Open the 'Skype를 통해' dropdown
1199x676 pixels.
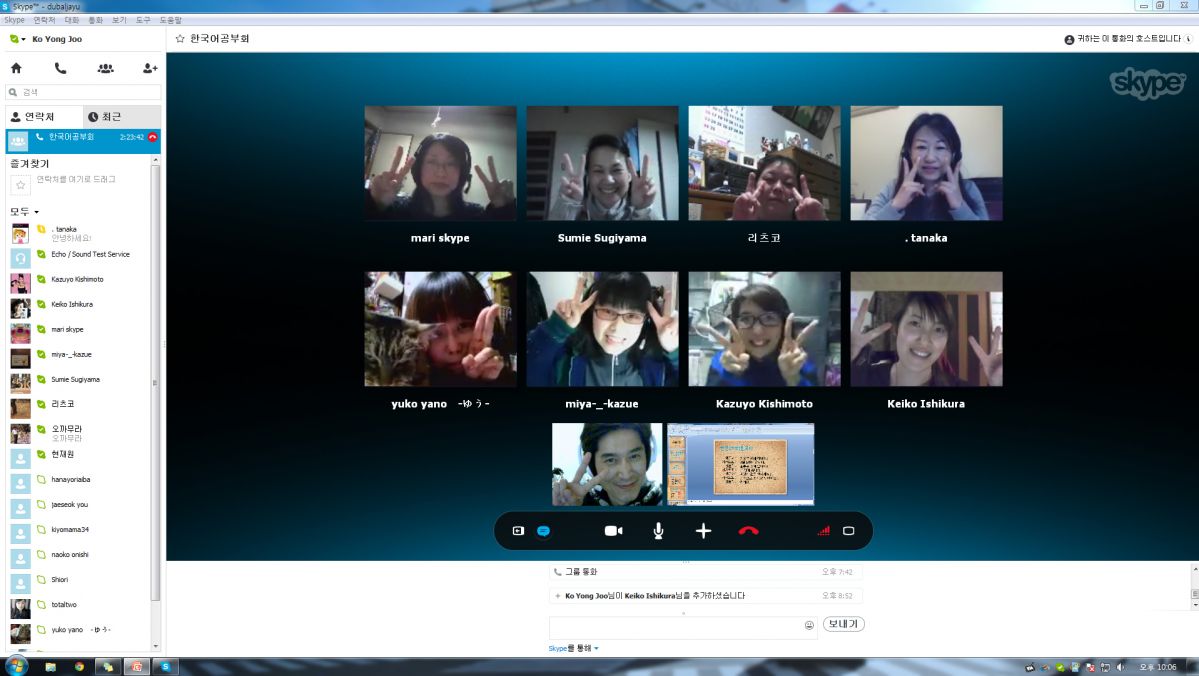pos(573,649)
